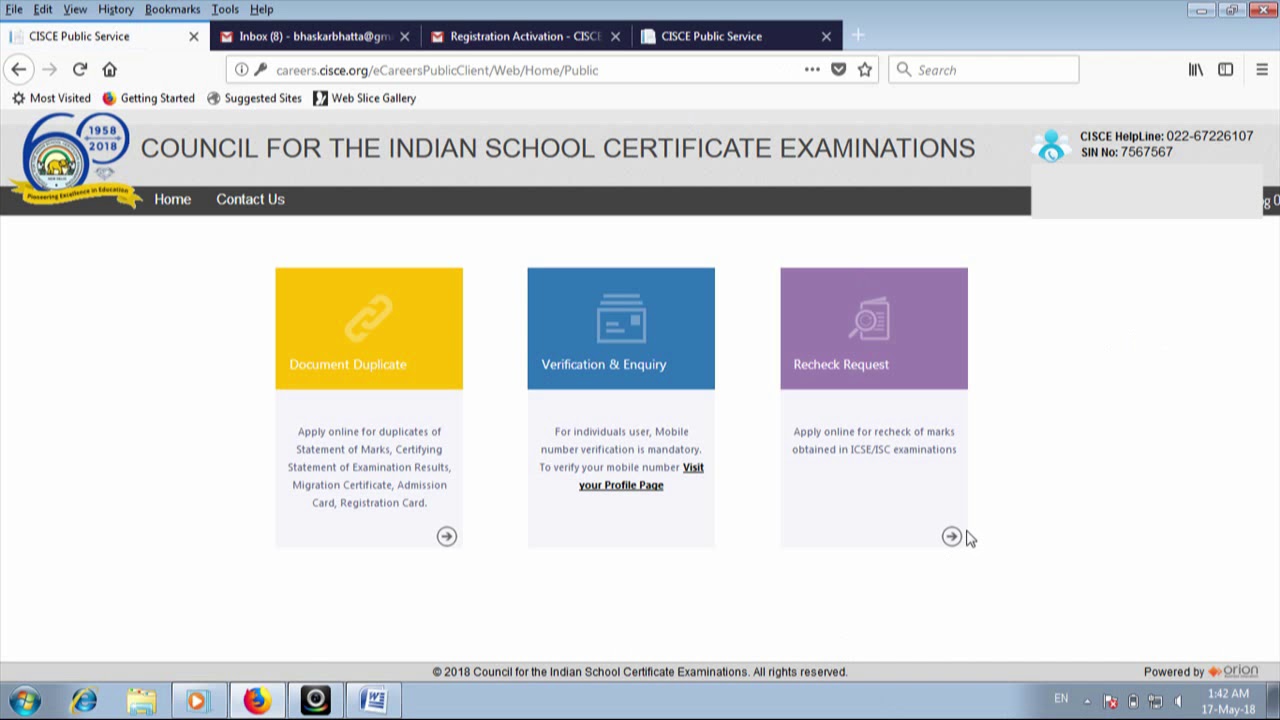
Task: Close the Gmail Inbox tab
Action: point(404,36)
